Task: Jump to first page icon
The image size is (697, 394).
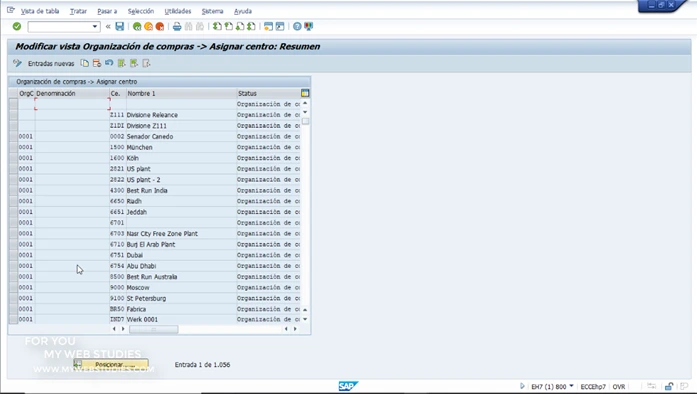Action: coord(217,27)
